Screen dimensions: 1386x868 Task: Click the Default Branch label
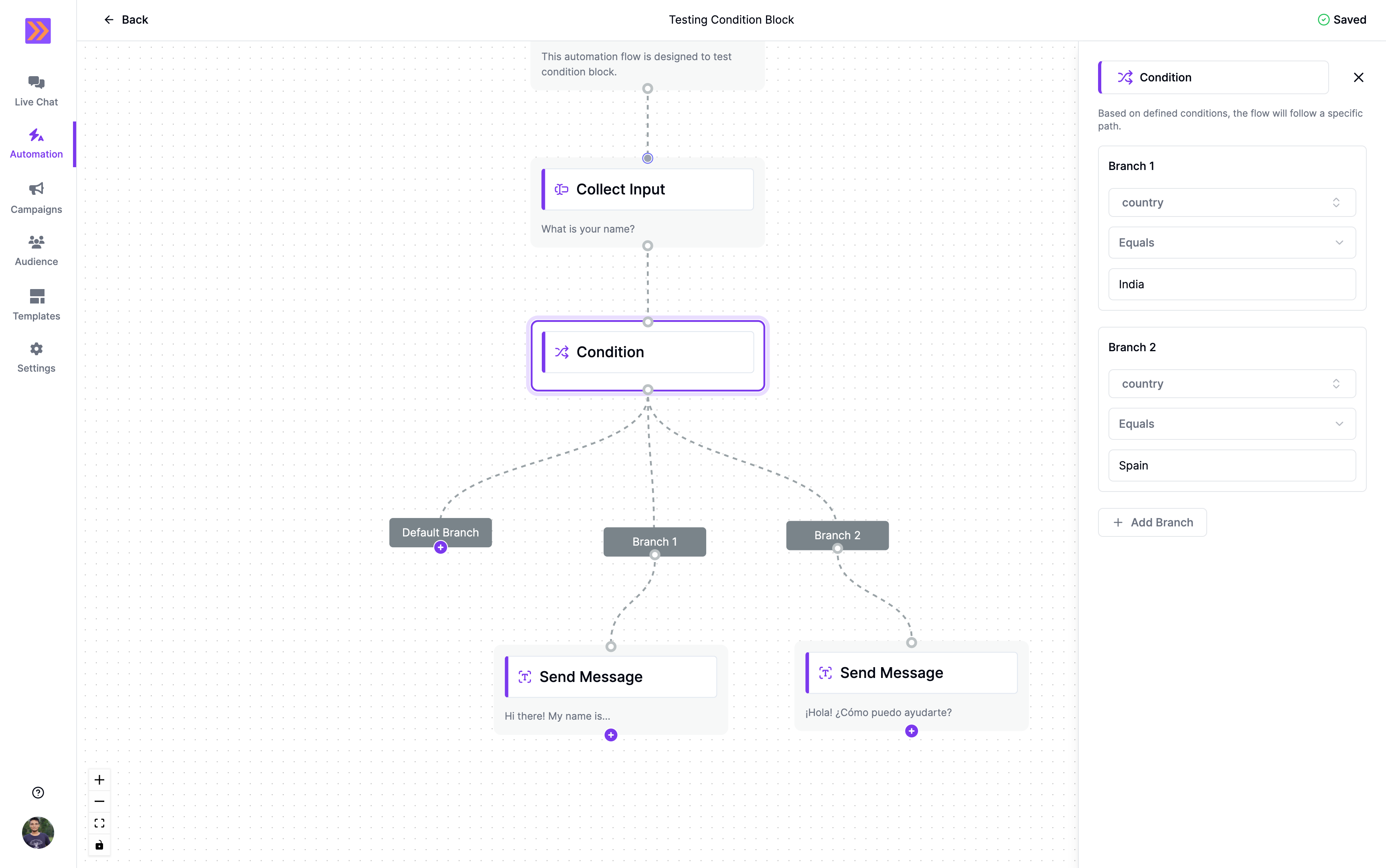coord(440,532)
